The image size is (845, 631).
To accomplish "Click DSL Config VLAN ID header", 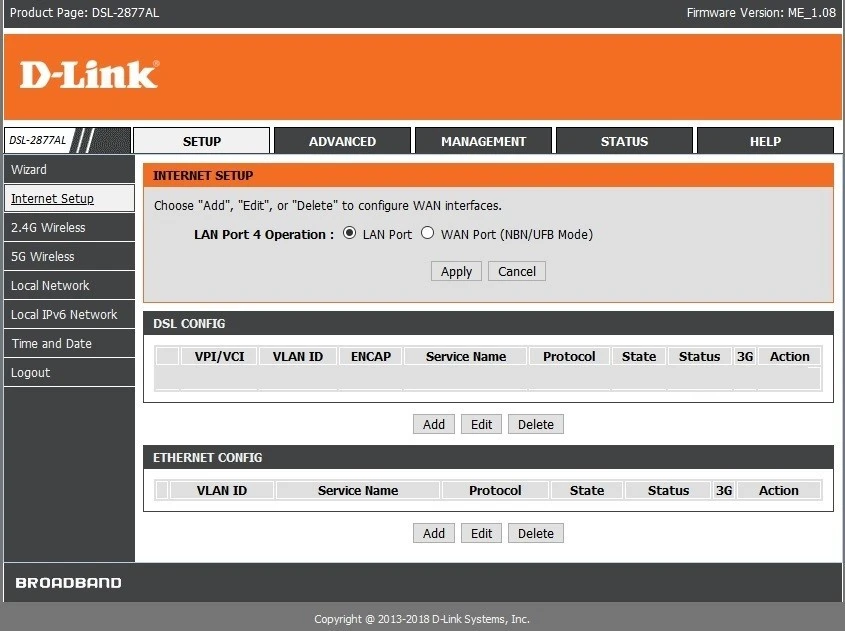I will tap(298, 357).
